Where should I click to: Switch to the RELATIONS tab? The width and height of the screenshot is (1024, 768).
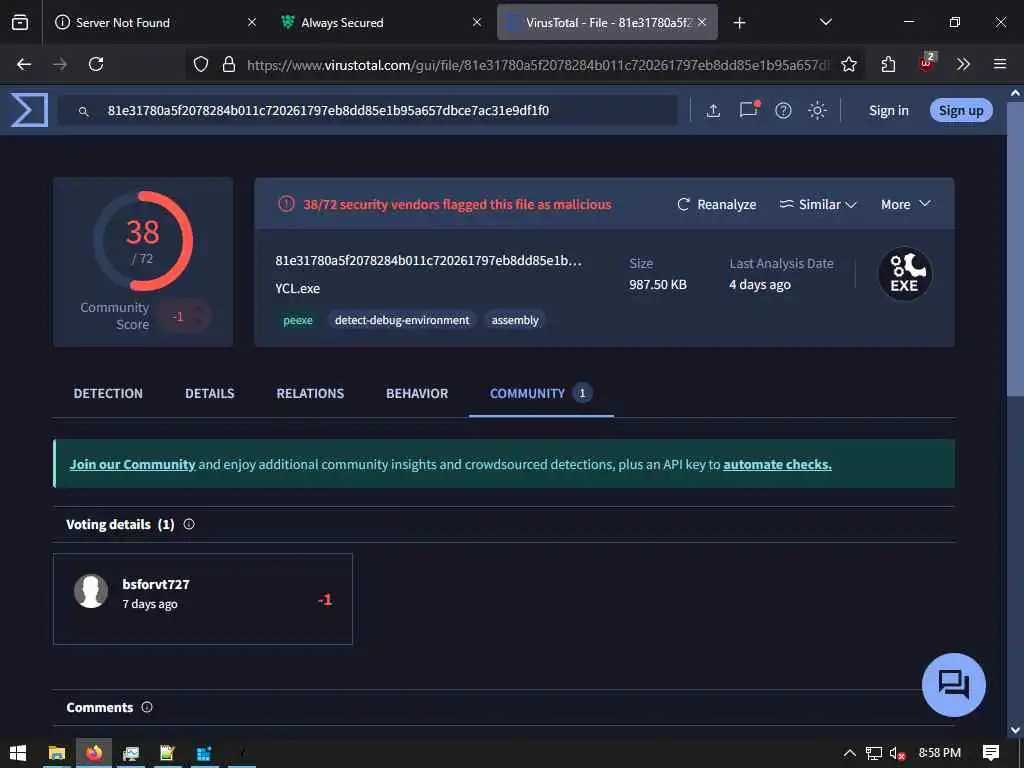(x=310, y=393)
